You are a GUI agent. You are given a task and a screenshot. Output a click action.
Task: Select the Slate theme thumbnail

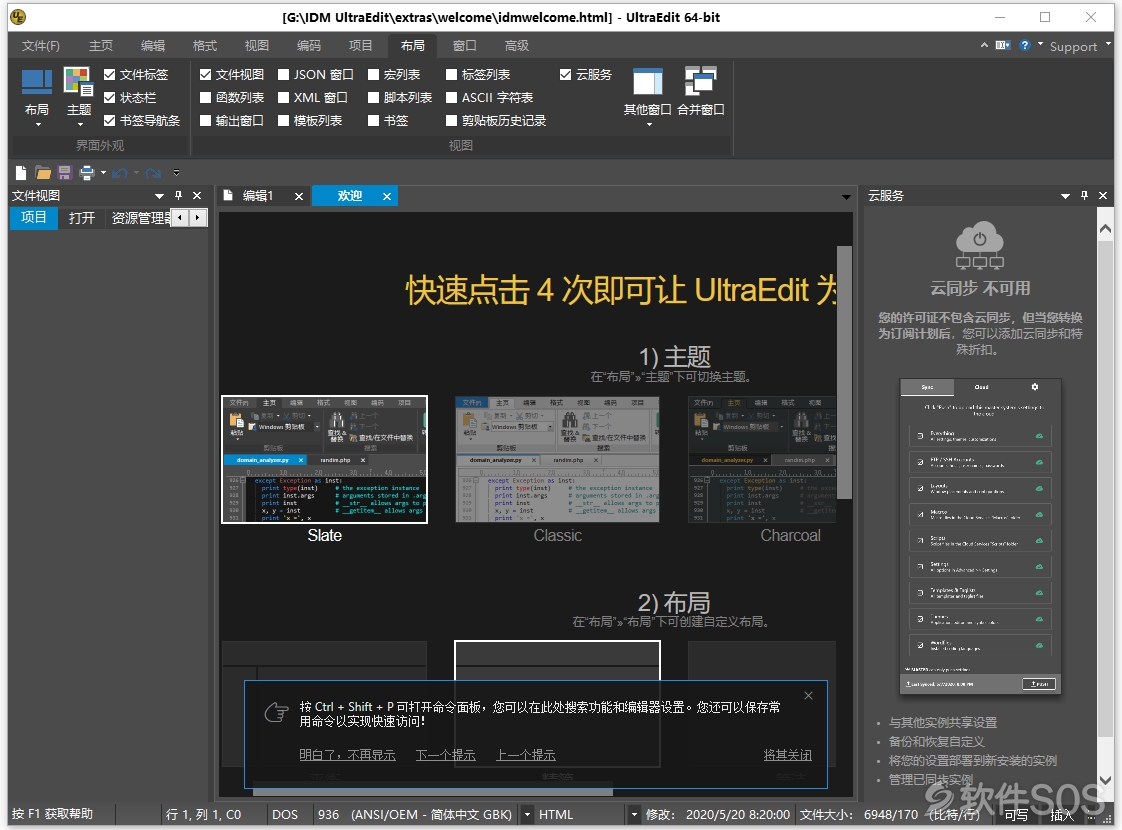[x=324, y=459]
